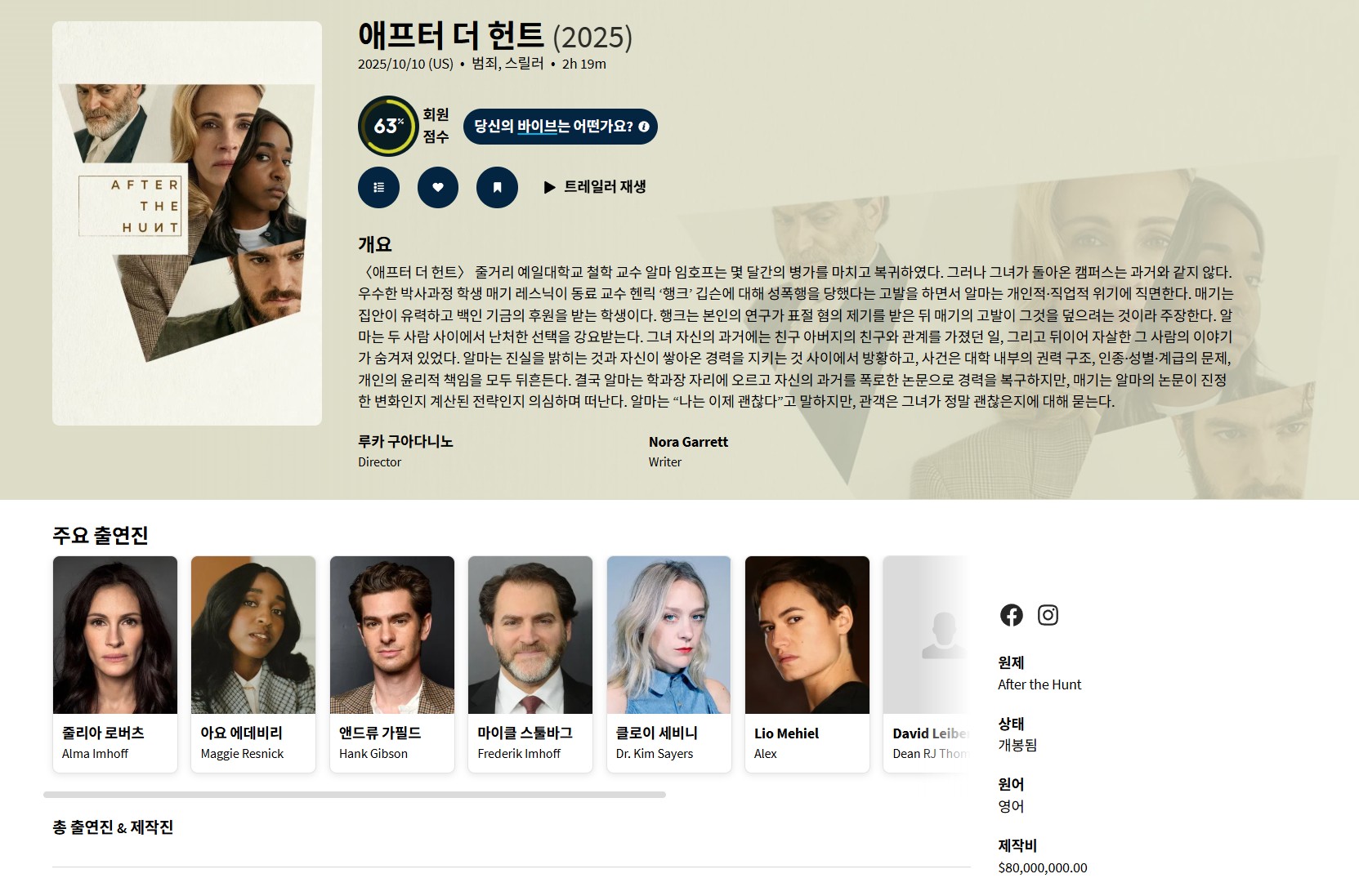Click the After the Hunt poster image
Image resolution: width=1359 pixels, height=896 pixels.
[x=187, y=223]
